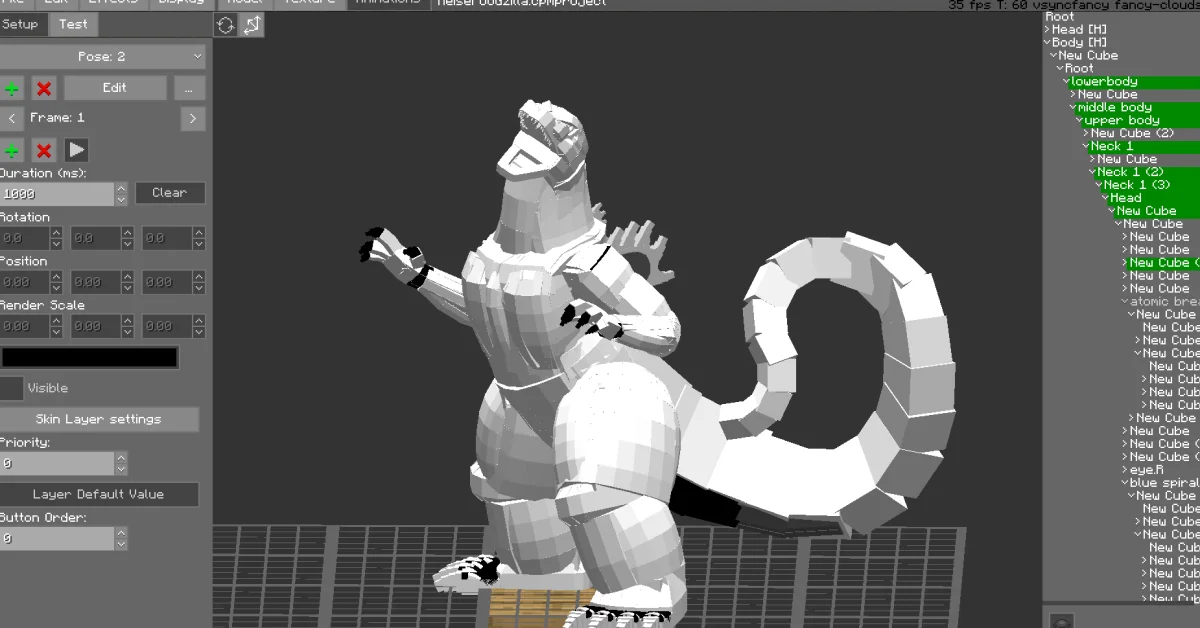Collapse the middle body node

pos(1073,108)
